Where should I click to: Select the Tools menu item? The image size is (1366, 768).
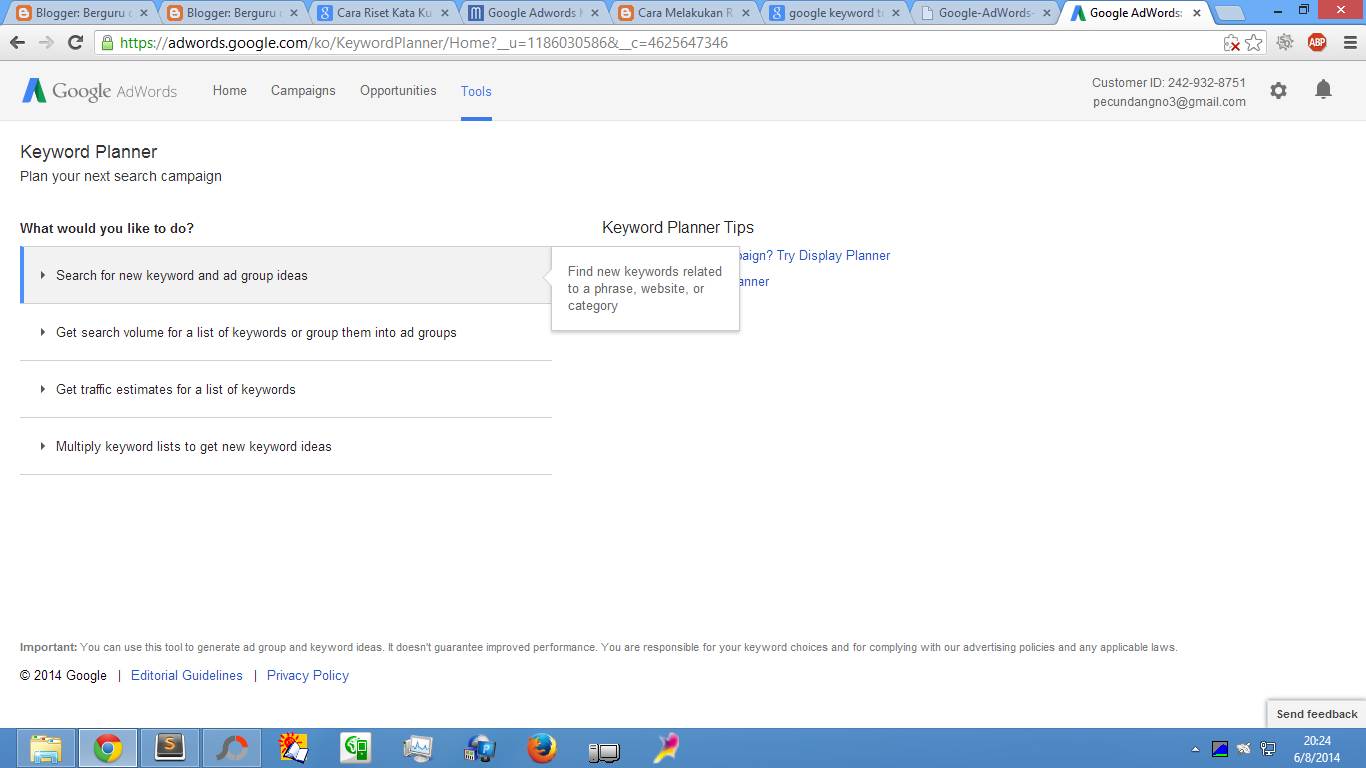476,91
